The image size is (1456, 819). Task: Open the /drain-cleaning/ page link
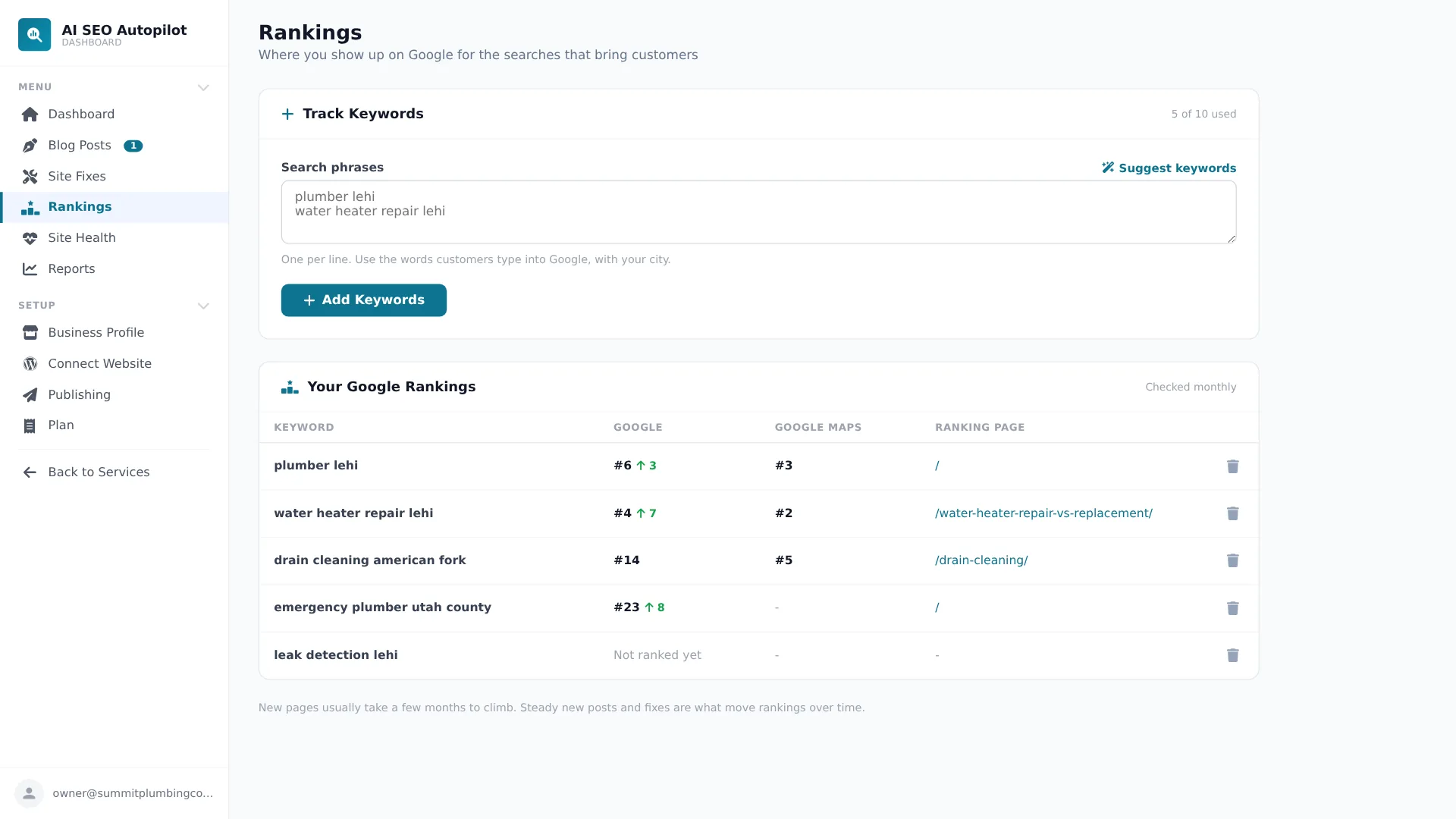point(981,560)
